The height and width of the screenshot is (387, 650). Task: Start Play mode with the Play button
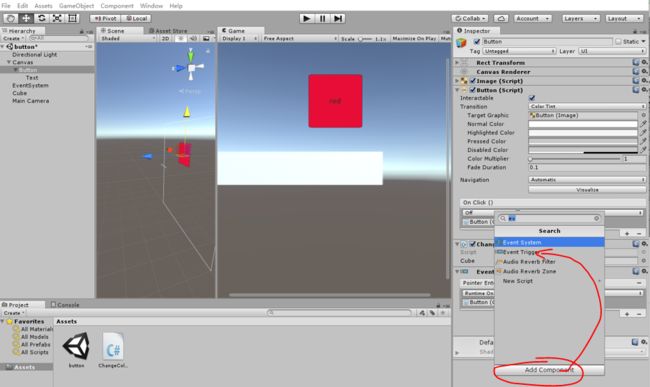(x=307, y=18)
